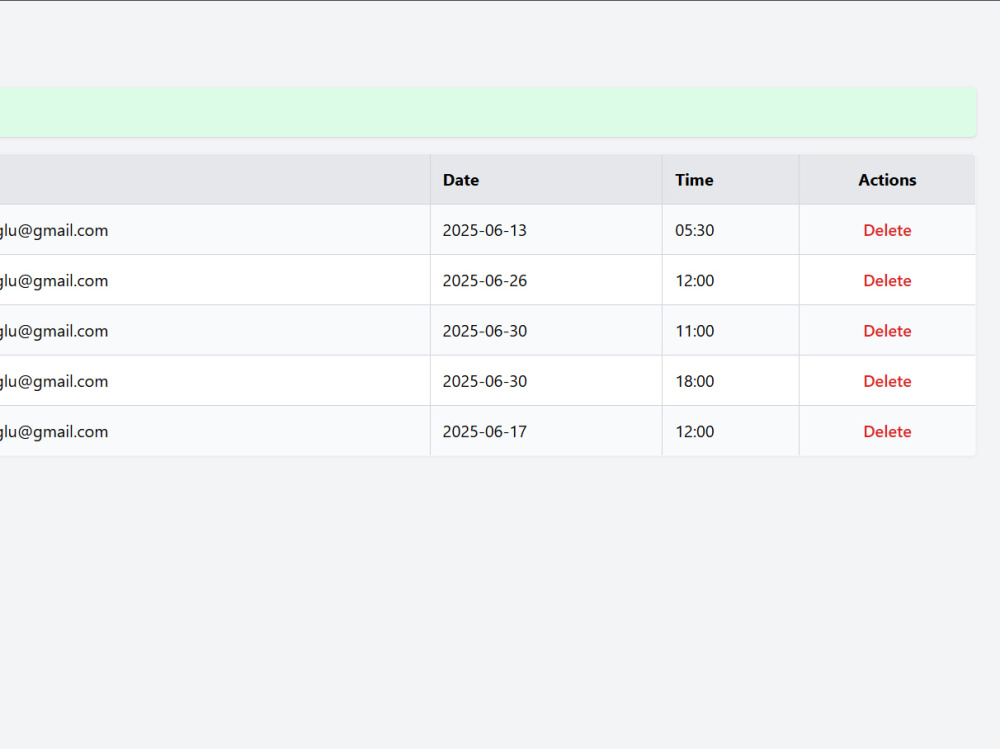Click the email in the 18:00 row

click(x=54, y=382)
